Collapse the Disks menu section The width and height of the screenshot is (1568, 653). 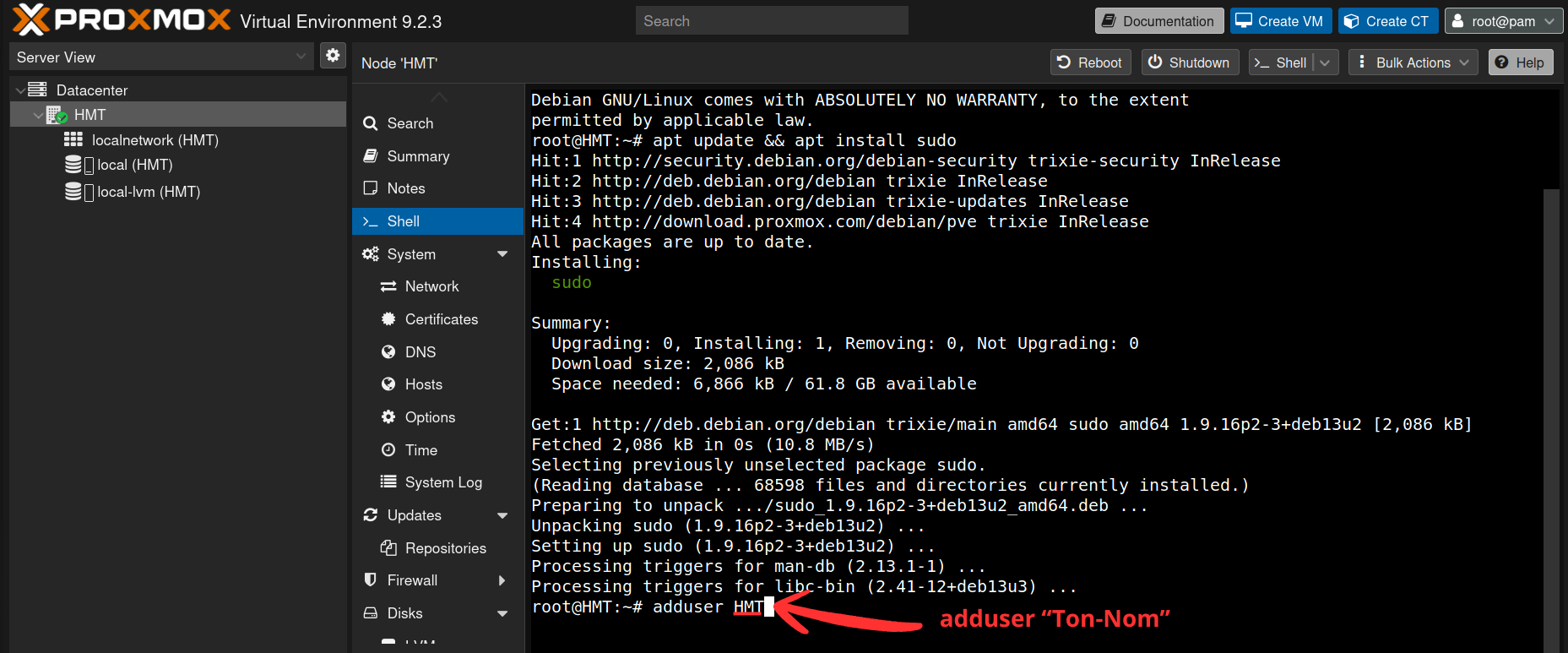(503, 613)
